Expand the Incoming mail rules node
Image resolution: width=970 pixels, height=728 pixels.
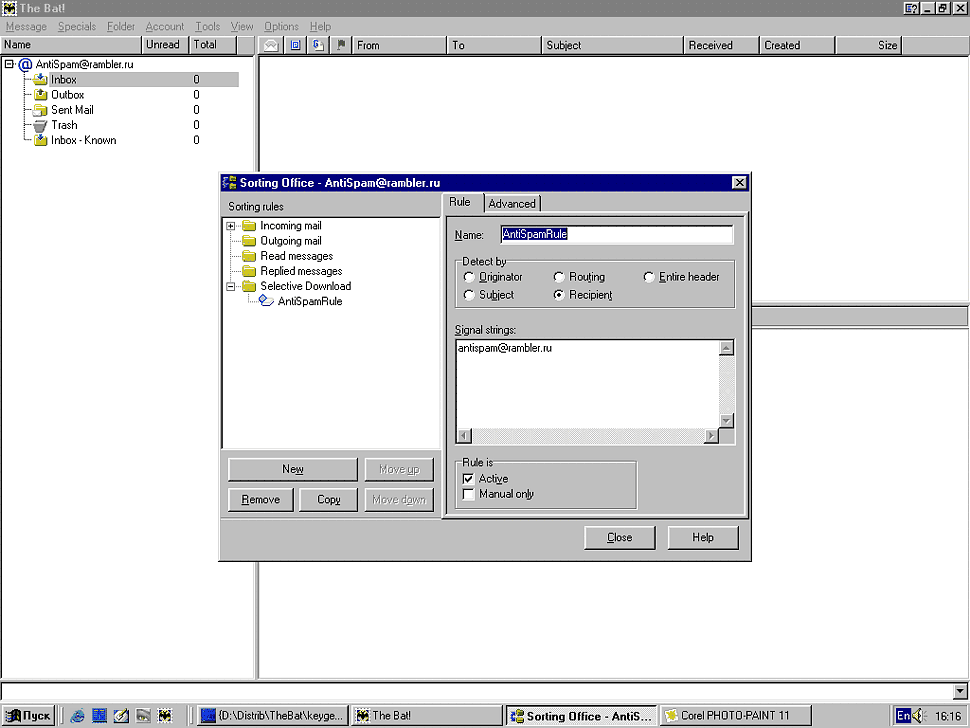point(231,226)
